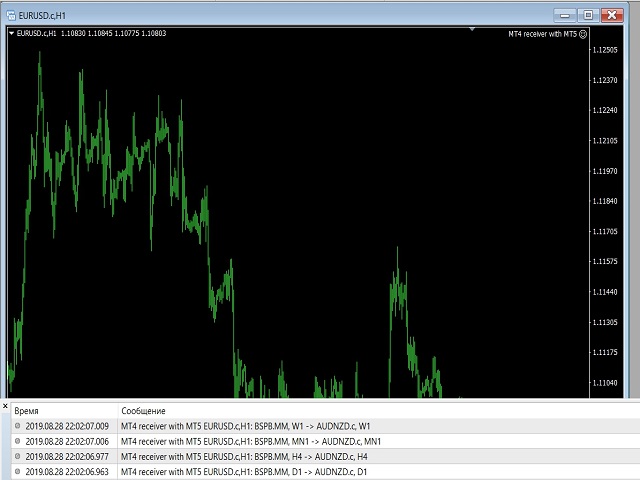640x480 pixels.
Task: Minimize the EURUSD.c,H1 chart window
Action: (x=565, y=16)
